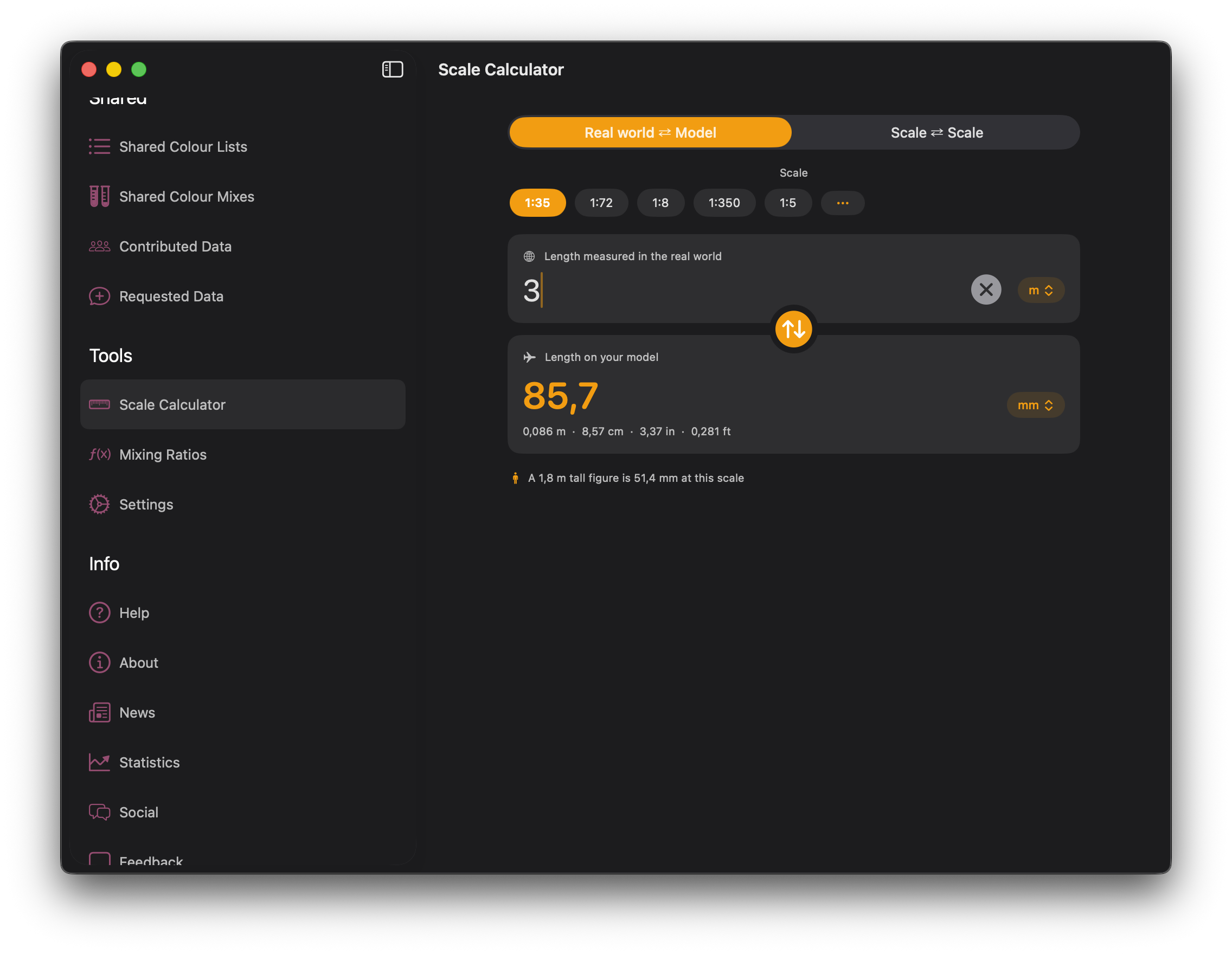
Task: Click the Scale Calculator ruler icon
Action: coord(99,404)
